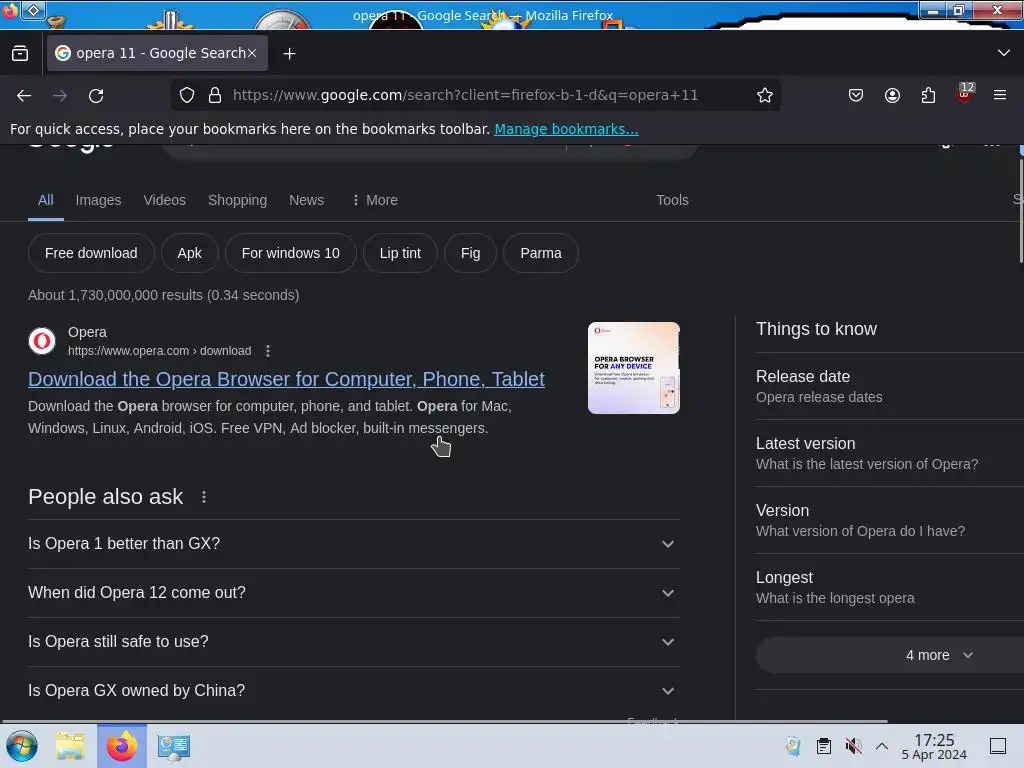Open the 'Latest version' item
The height and width of the screenshot is (768, 1024).
point(889,453)
